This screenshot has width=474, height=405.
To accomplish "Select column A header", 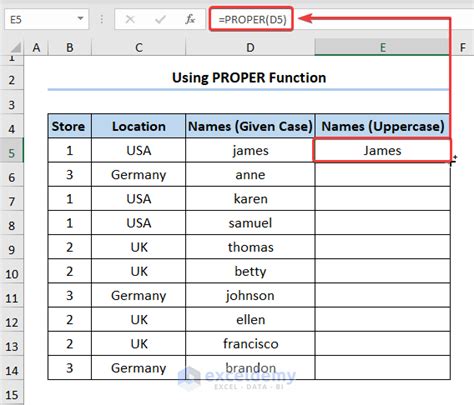I will point(36,48).
